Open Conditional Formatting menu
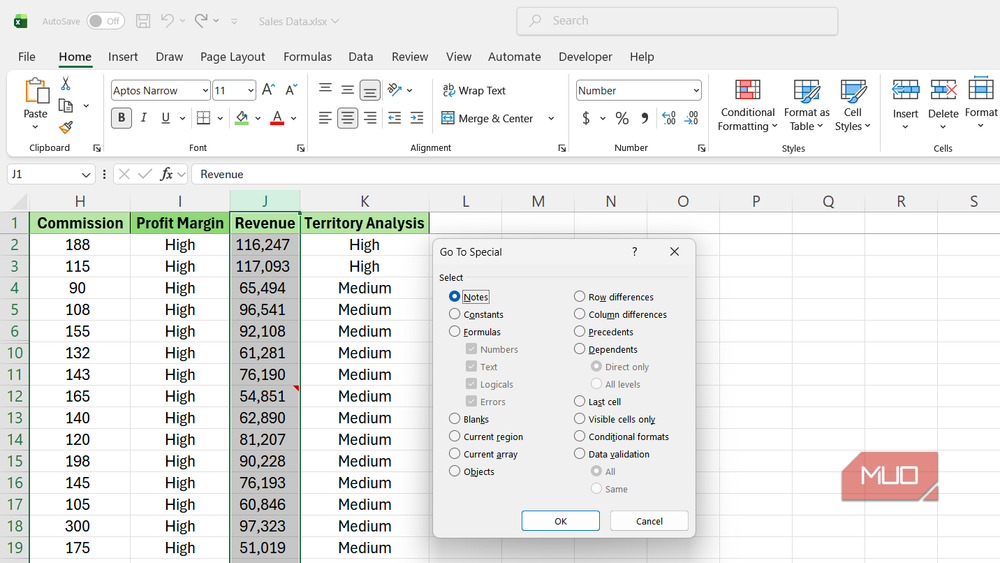Screen dimensions: 1000x563 747,105
